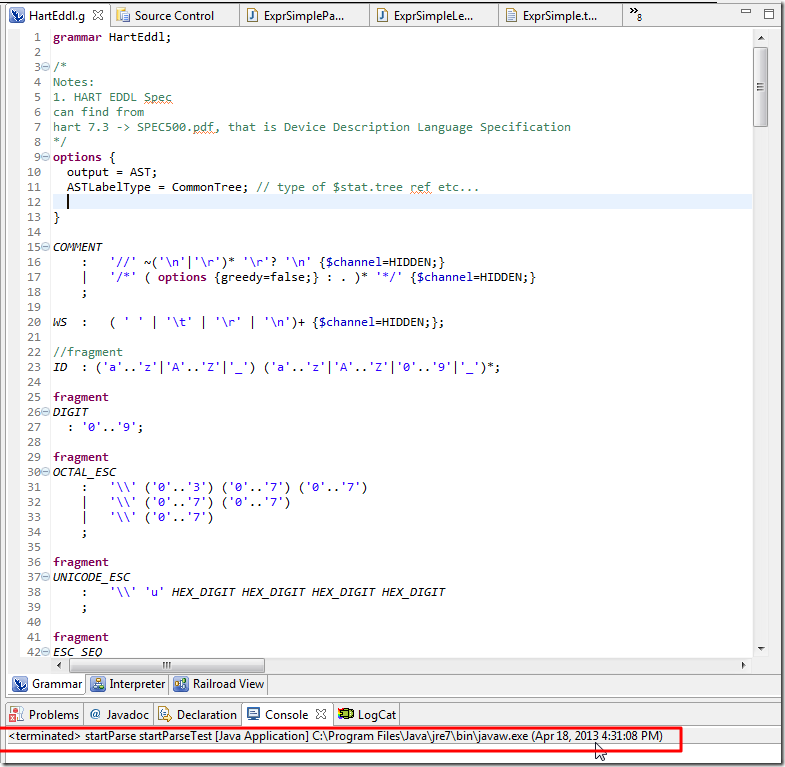This screenshot has height=767, width=785.
Task: Click the first HEX_DIGIT on line 38
Action: point(203,592)
